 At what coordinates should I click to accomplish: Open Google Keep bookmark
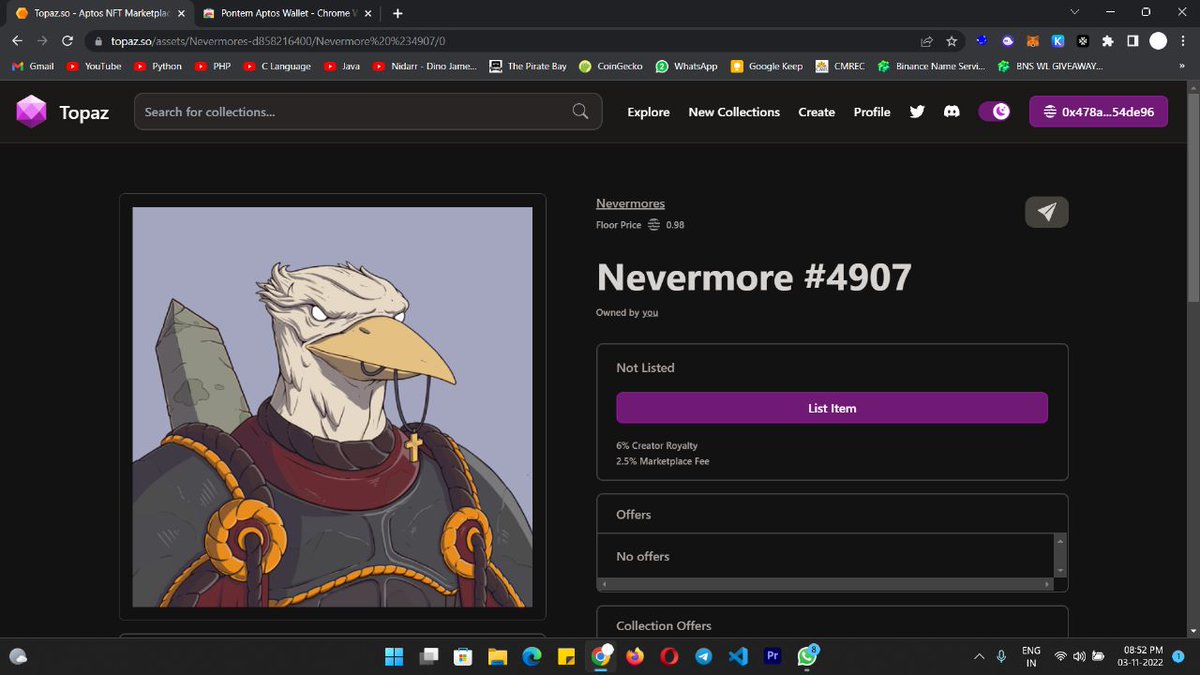(x=767, y=66)
